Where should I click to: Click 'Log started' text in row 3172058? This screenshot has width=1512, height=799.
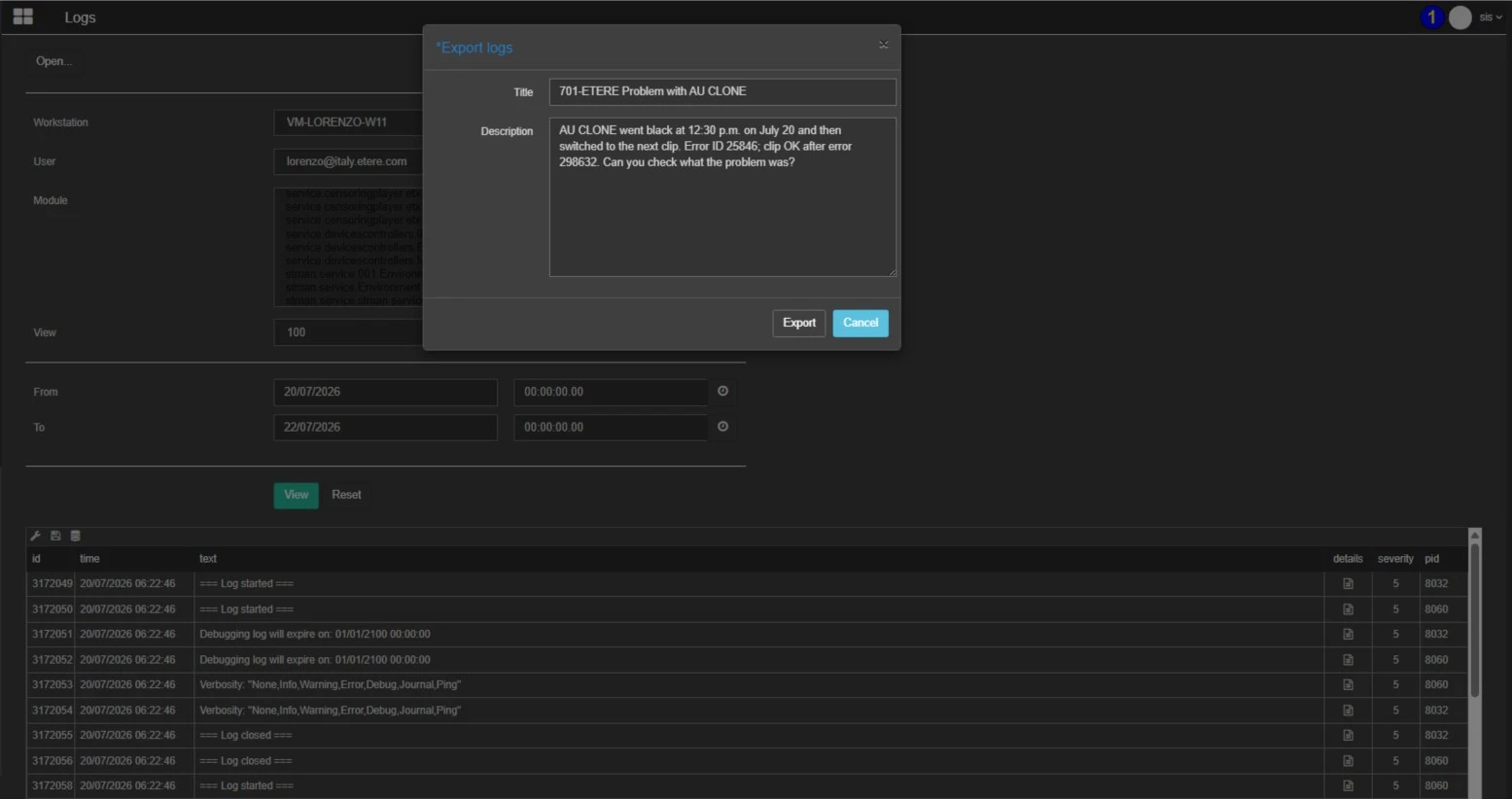[x=246, y=785]
